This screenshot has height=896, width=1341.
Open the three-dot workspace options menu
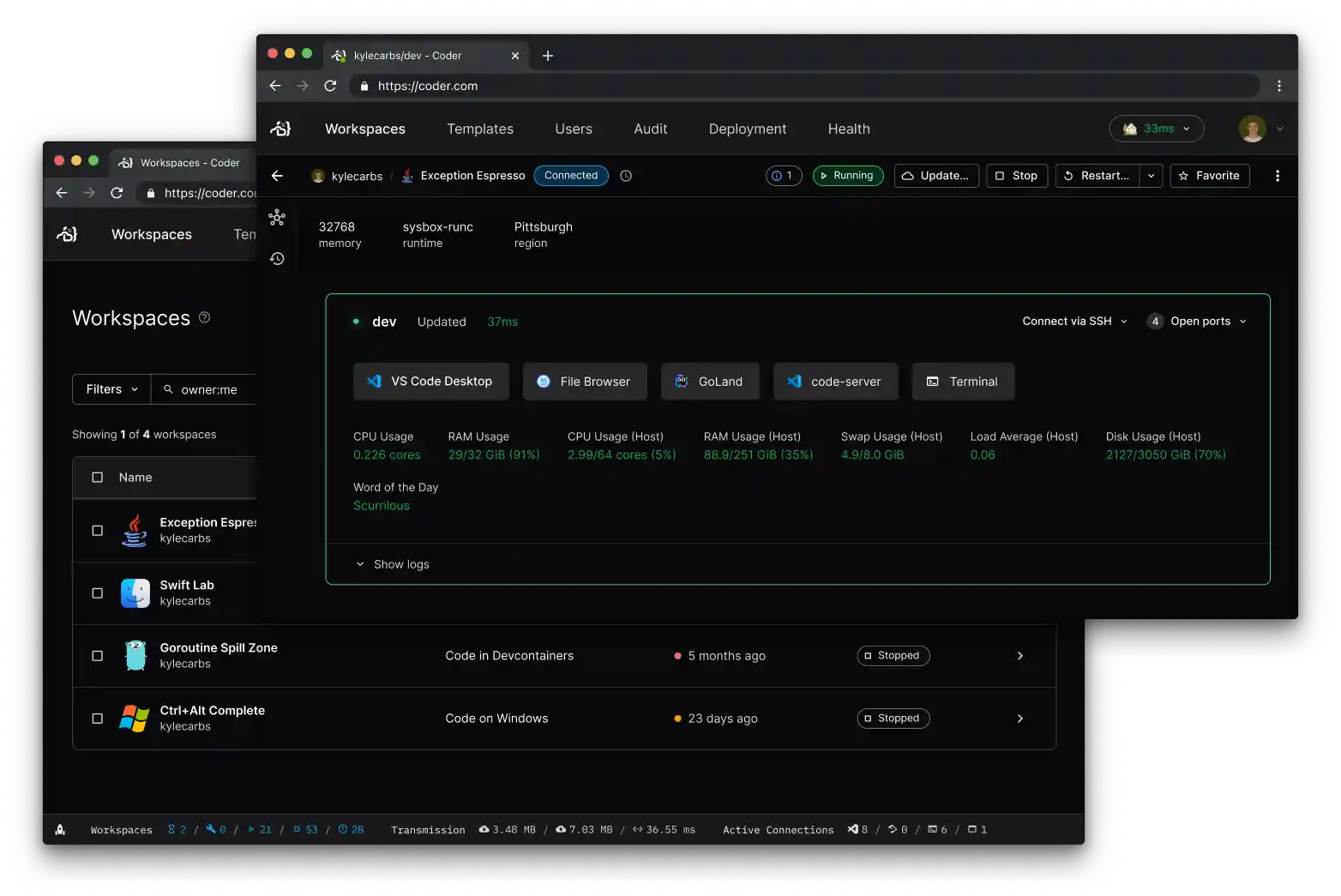click(x=1277, y=176)
